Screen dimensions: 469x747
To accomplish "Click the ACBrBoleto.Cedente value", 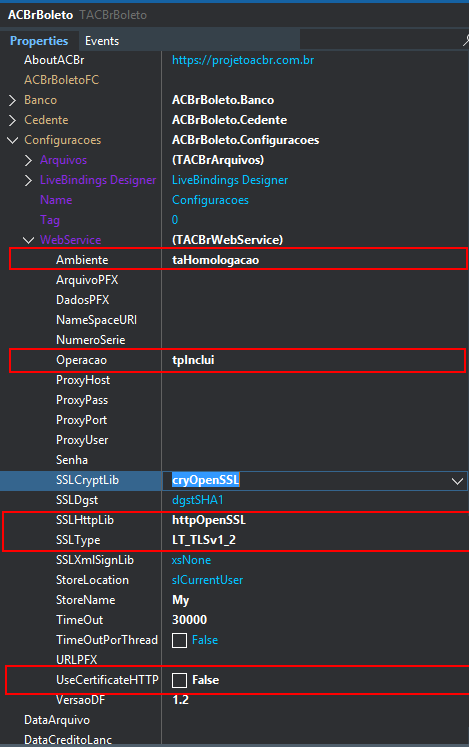I will pos(229,120).
